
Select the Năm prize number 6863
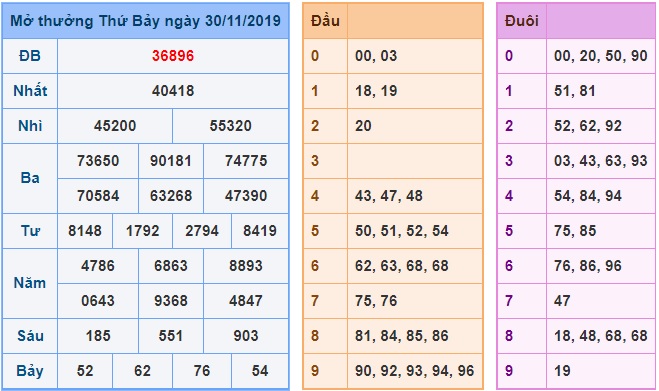point(171,265)
